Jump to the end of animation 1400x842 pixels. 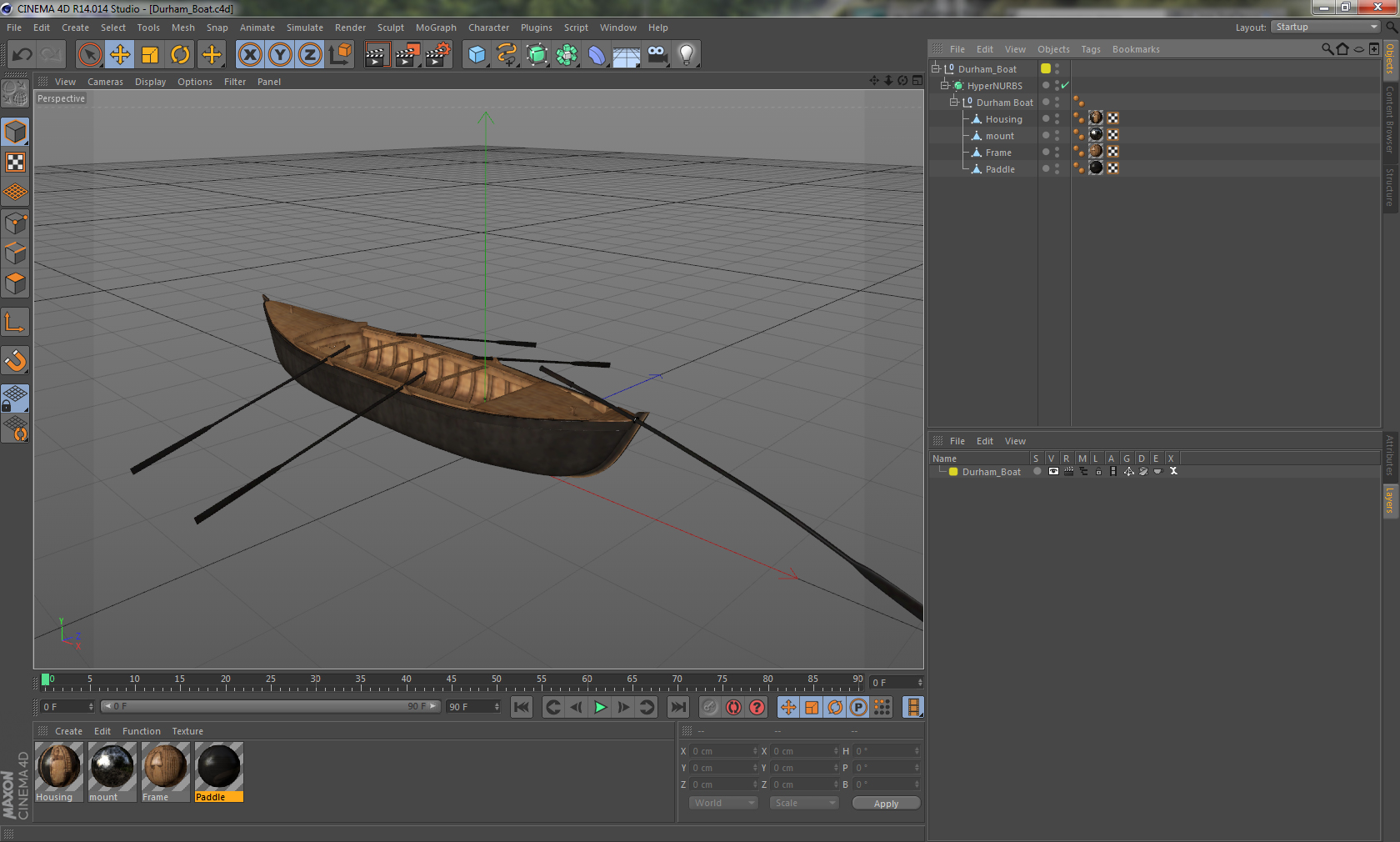pyautogui.click(x=679, y=707)
